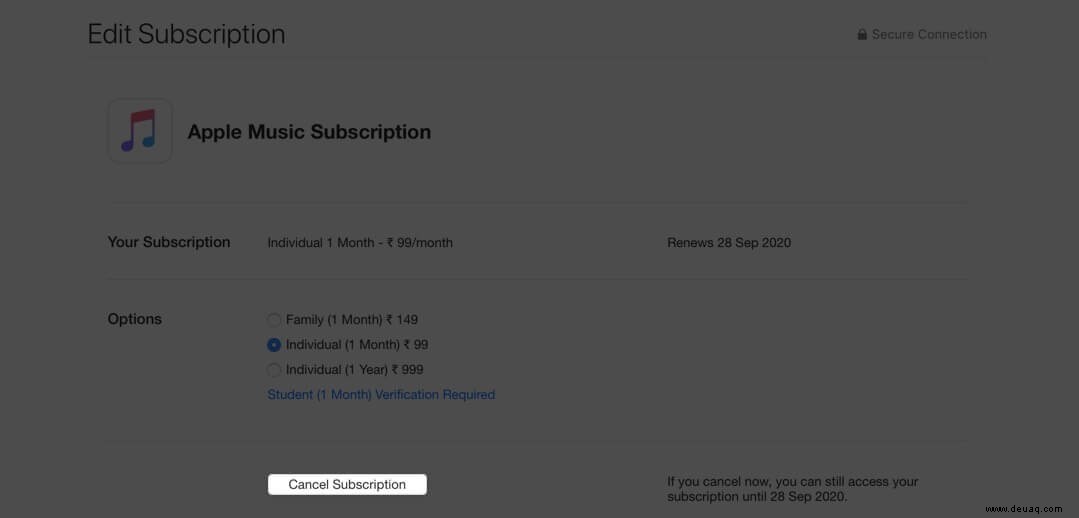Click the 'subscription until 28 Sep 2020.' line
The image size is (1079, 518).
pyautogui.click(x=758, y=497)
